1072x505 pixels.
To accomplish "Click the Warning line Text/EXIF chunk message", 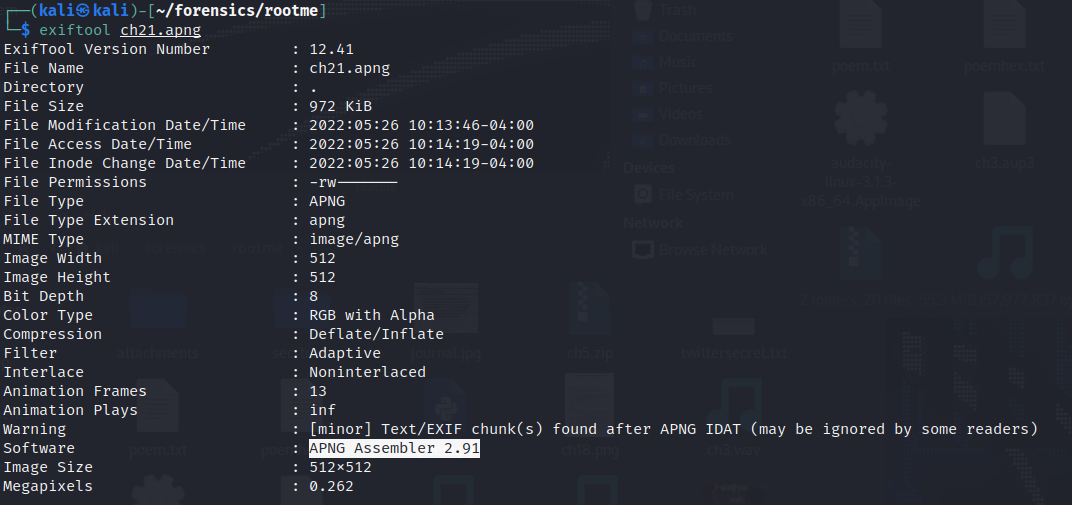I will (x=673, y=429).
